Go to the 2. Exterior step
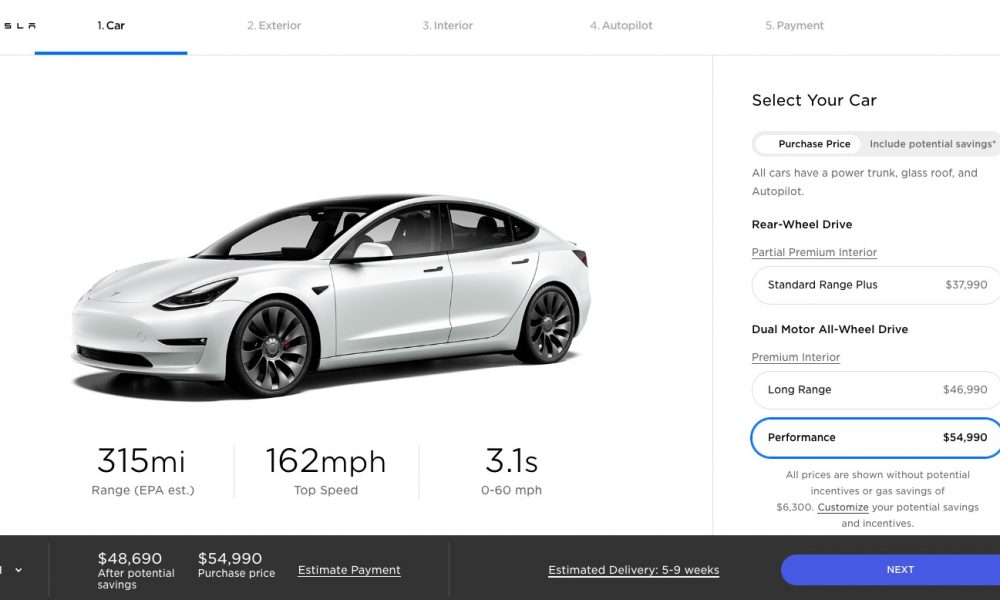 (x=274, y=26)
